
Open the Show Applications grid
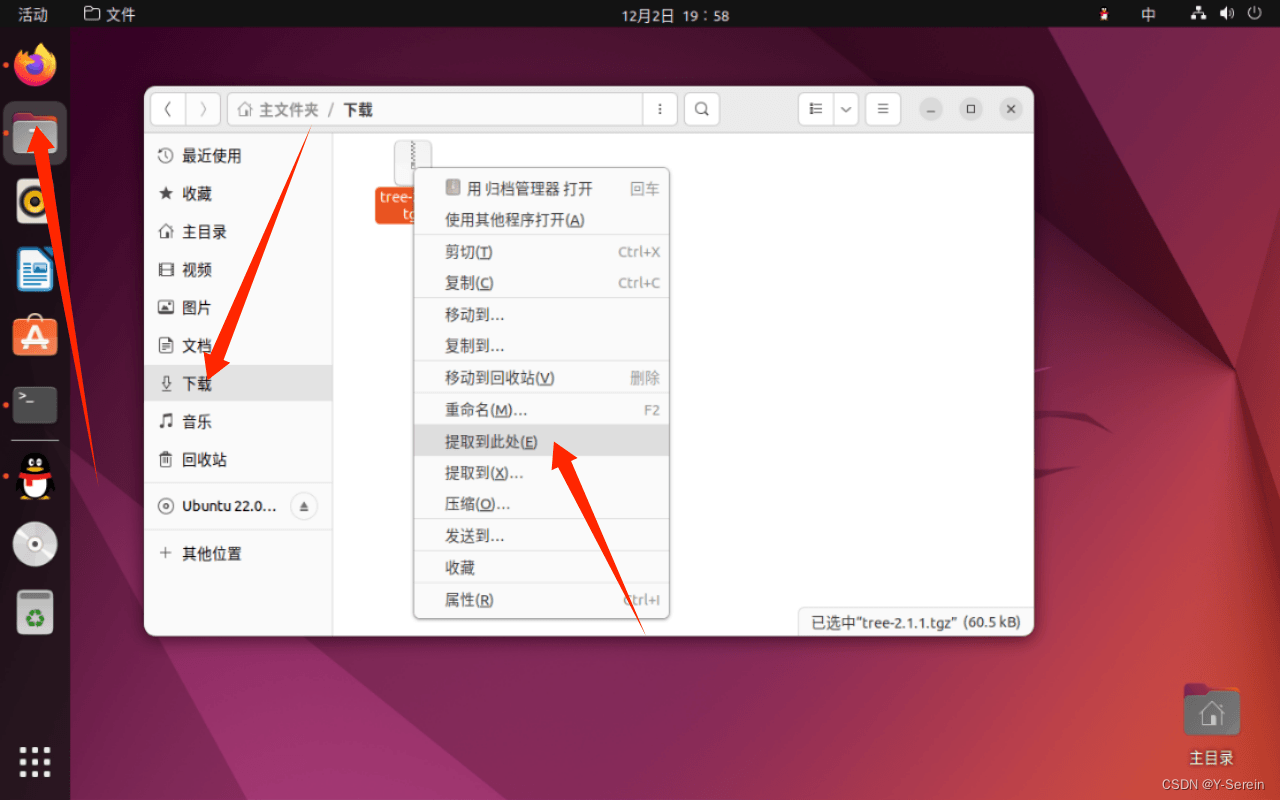(35, 762)
